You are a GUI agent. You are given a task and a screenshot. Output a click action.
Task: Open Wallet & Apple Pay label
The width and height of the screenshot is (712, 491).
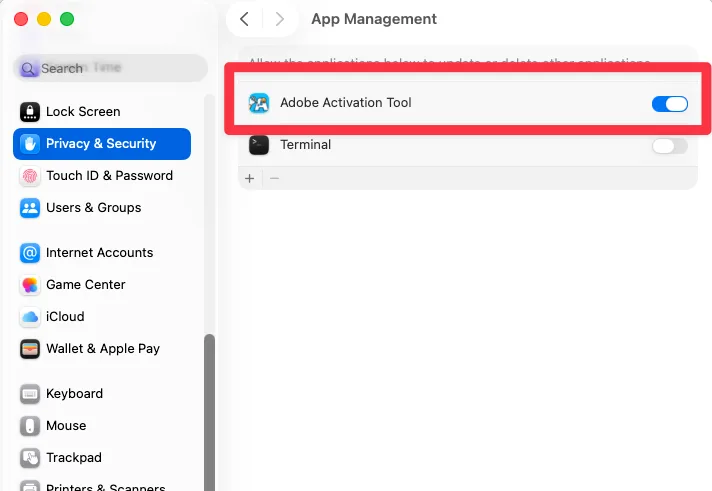pyautogui.click(x=103, y=349)
